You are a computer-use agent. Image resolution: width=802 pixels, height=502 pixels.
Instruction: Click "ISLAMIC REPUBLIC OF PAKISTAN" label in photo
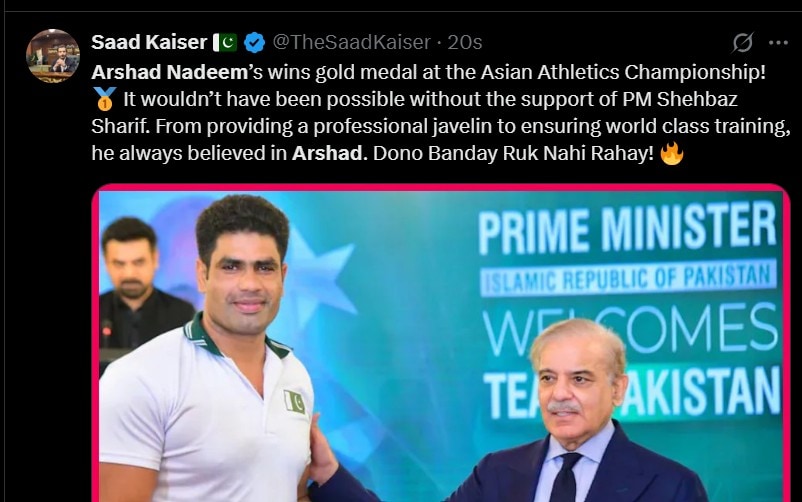tap(628, 276)
